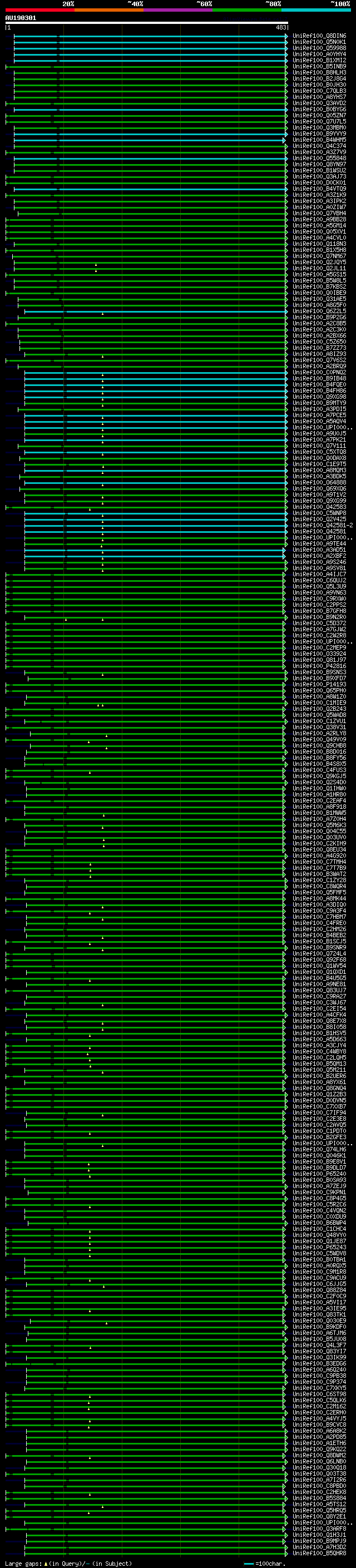
Task: Select hit label UniRef100_Q0DAX8
Action: click(x=319, y=458)
